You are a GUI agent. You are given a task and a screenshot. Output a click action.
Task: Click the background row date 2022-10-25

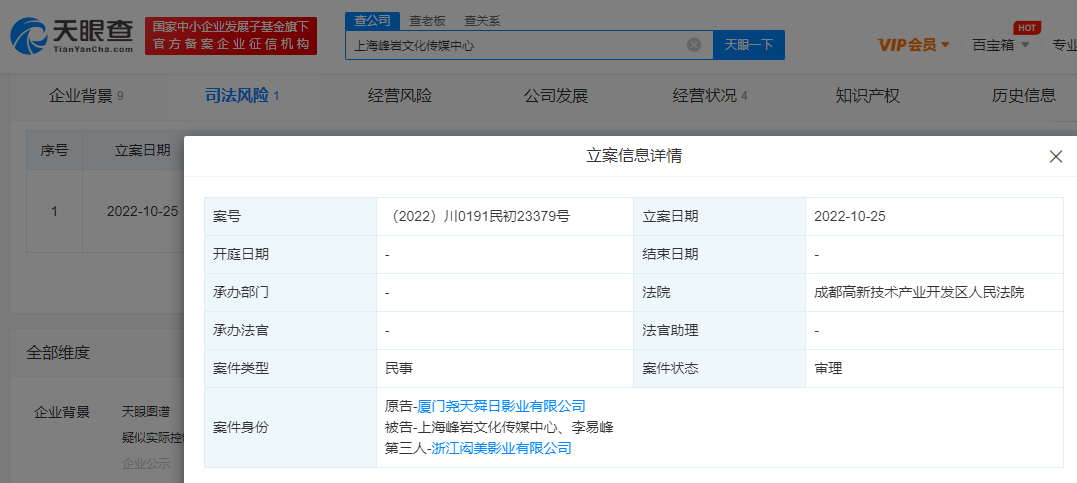click(142, 211)
